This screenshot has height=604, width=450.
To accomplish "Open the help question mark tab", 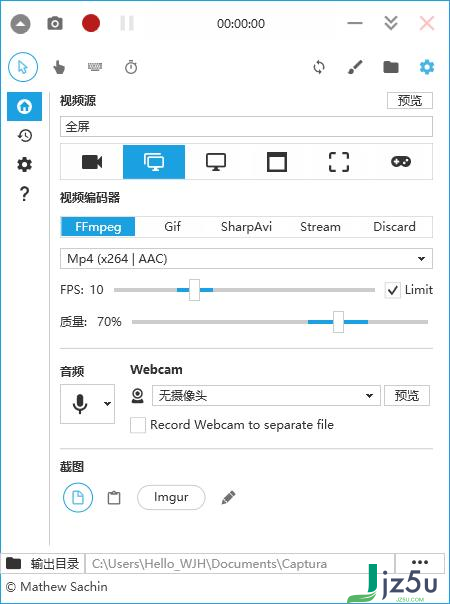I will tap(24, 194).
